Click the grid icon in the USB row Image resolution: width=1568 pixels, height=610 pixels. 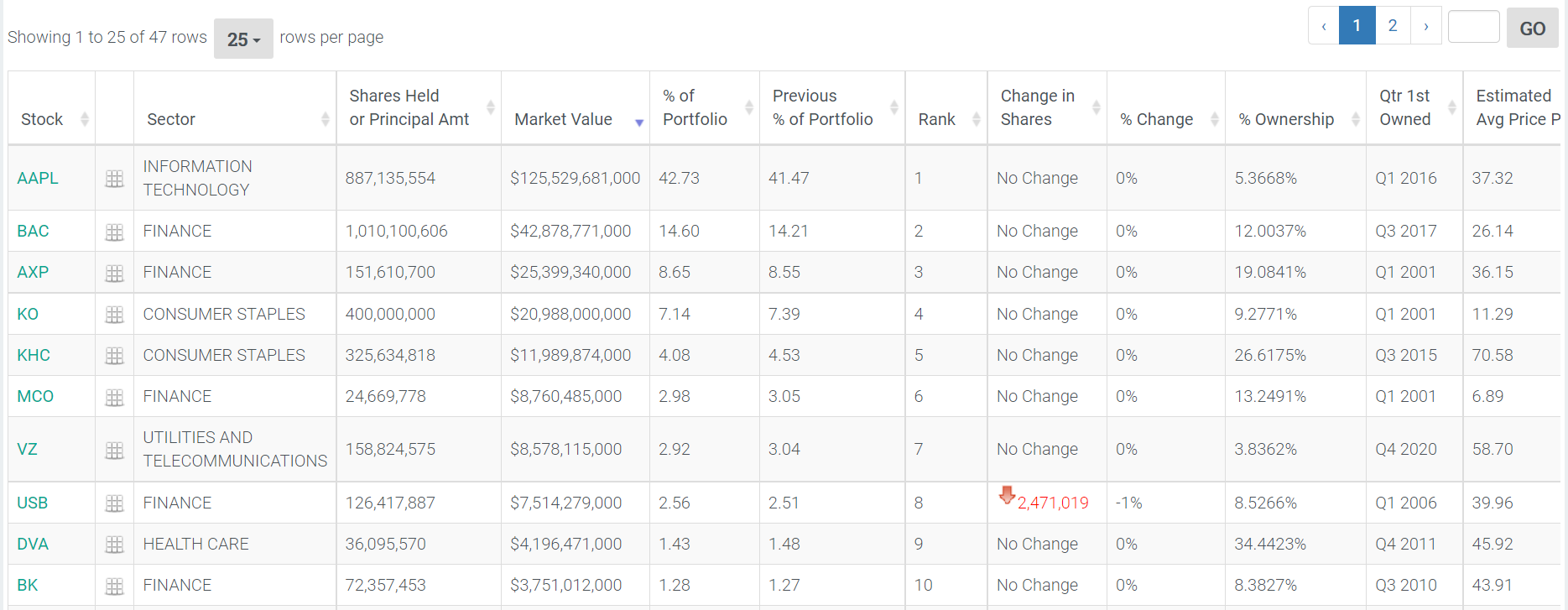tap(115, 503)
